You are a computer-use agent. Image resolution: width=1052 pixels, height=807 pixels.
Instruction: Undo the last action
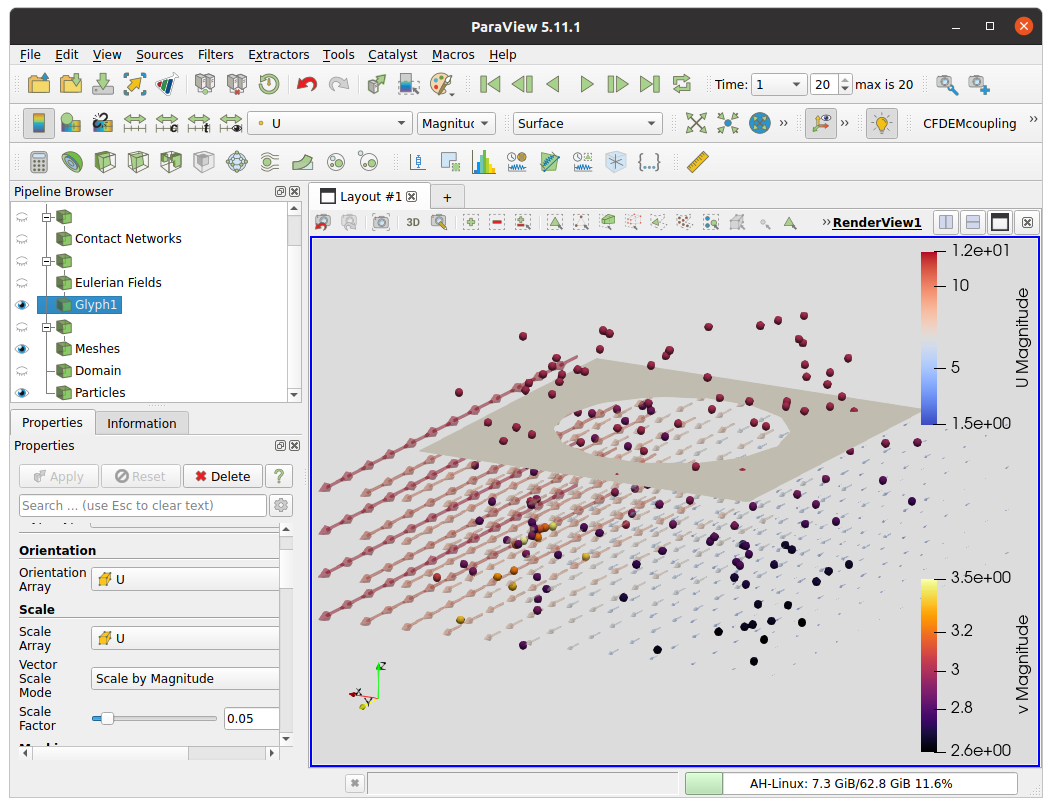point(307,84)
